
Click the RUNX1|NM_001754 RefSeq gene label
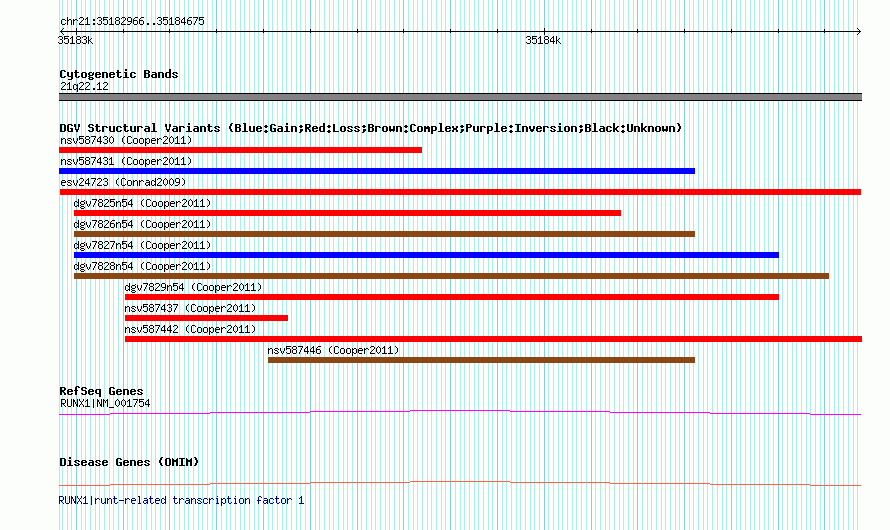[x=105, y=403]
